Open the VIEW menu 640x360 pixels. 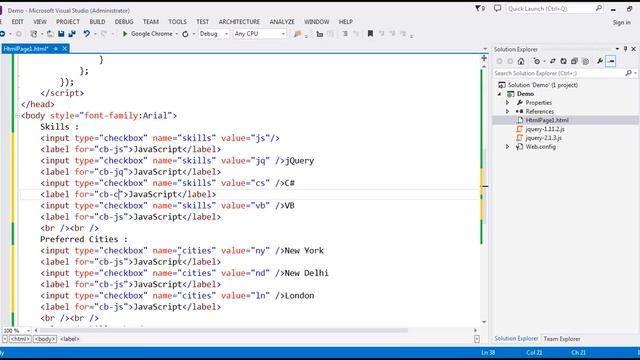click(x=40, y=22)
